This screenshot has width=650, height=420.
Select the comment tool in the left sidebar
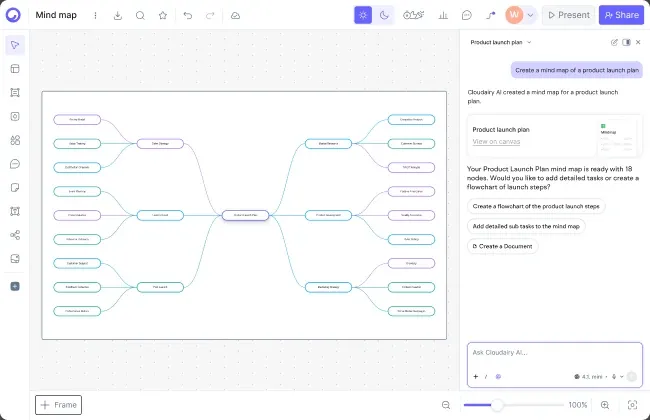pos(15,164)
